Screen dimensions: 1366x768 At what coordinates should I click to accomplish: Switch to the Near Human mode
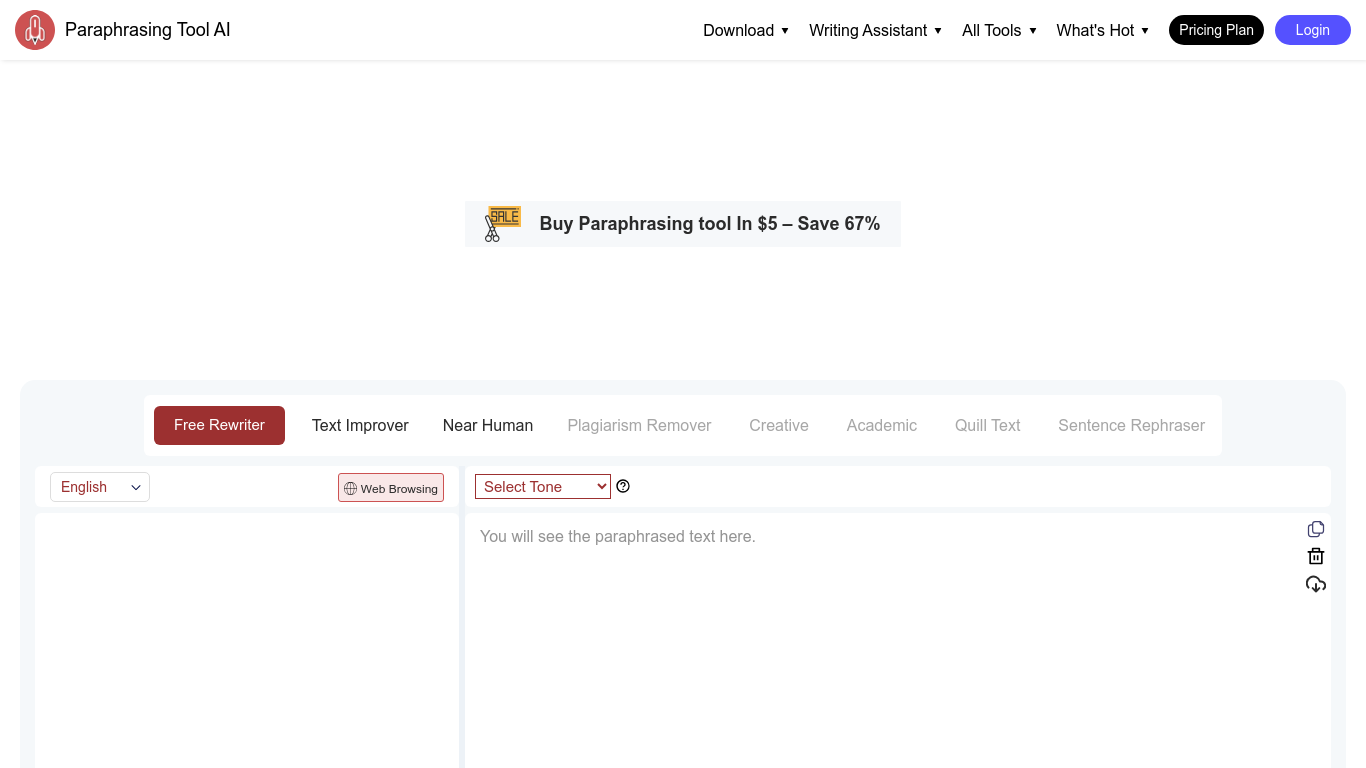tap(488, 425)
